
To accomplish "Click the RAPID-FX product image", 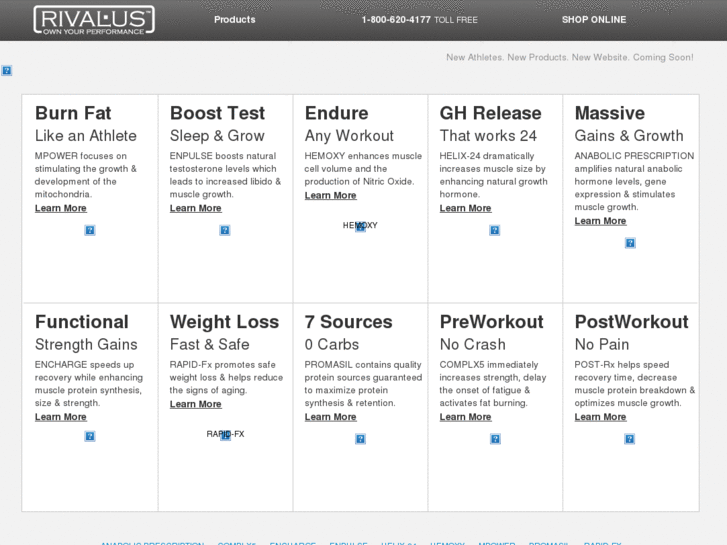I will (x=225, y=434).
